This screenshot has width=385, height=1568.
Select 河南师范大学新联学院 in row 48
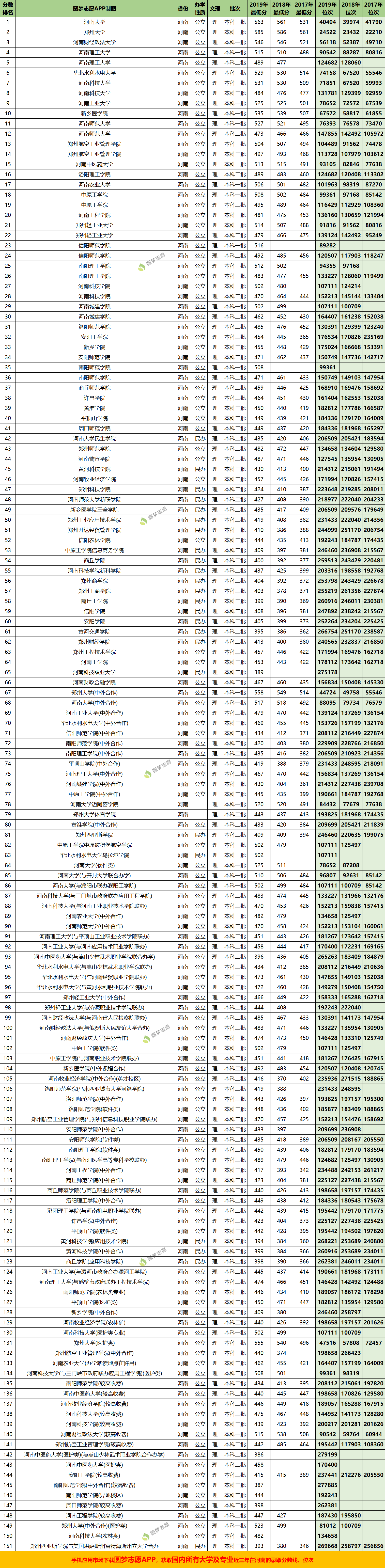(95, 500)
